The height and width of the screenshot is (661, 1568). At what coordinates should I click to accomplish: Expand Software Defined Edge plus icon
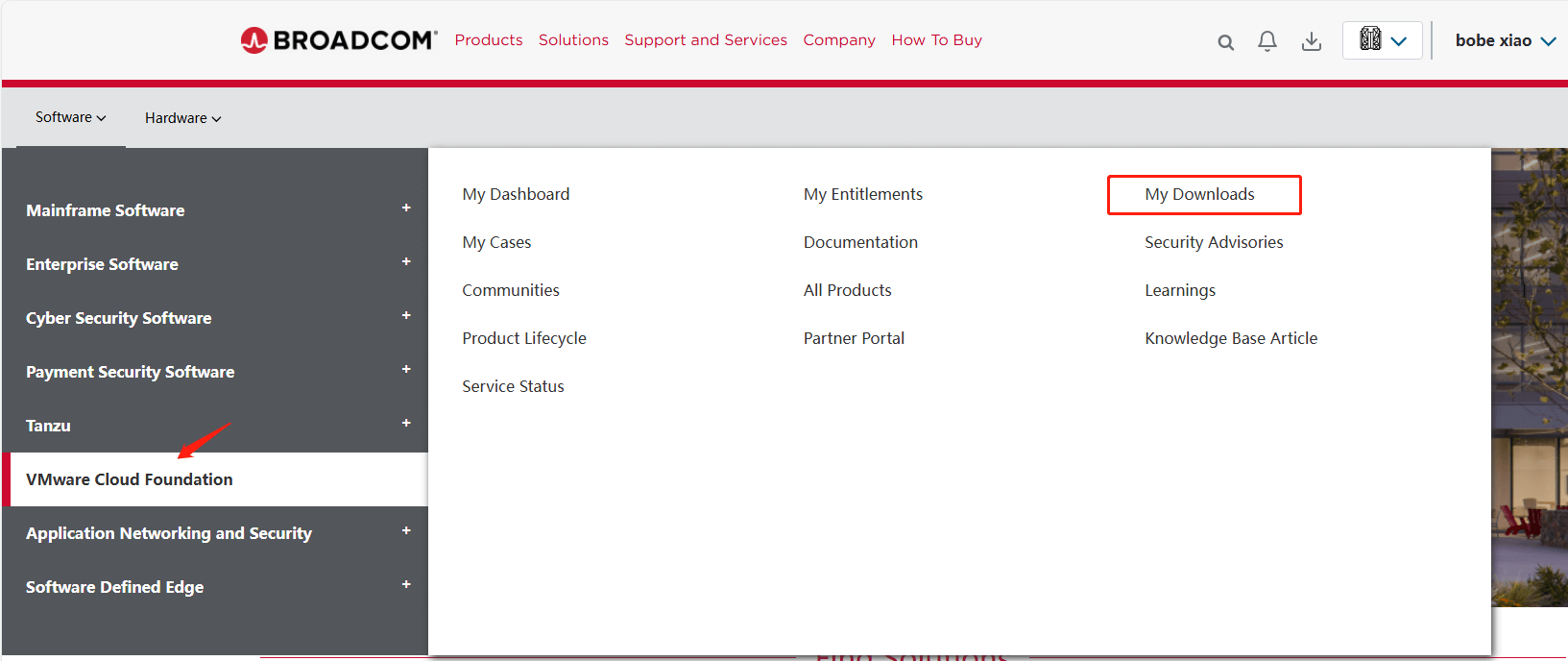point(406,585)
